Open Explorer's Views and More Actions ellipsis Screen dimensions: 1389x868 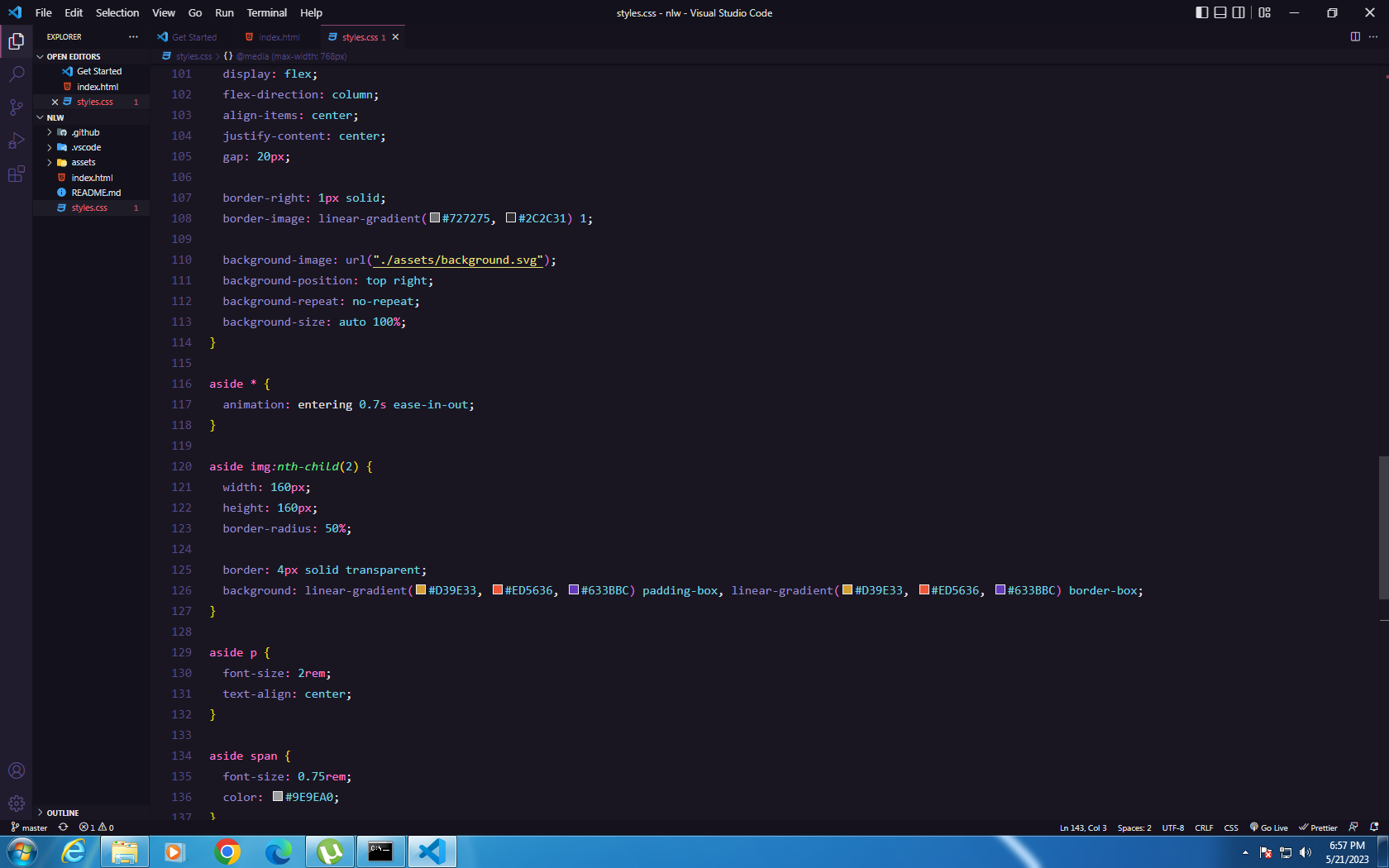133,37
